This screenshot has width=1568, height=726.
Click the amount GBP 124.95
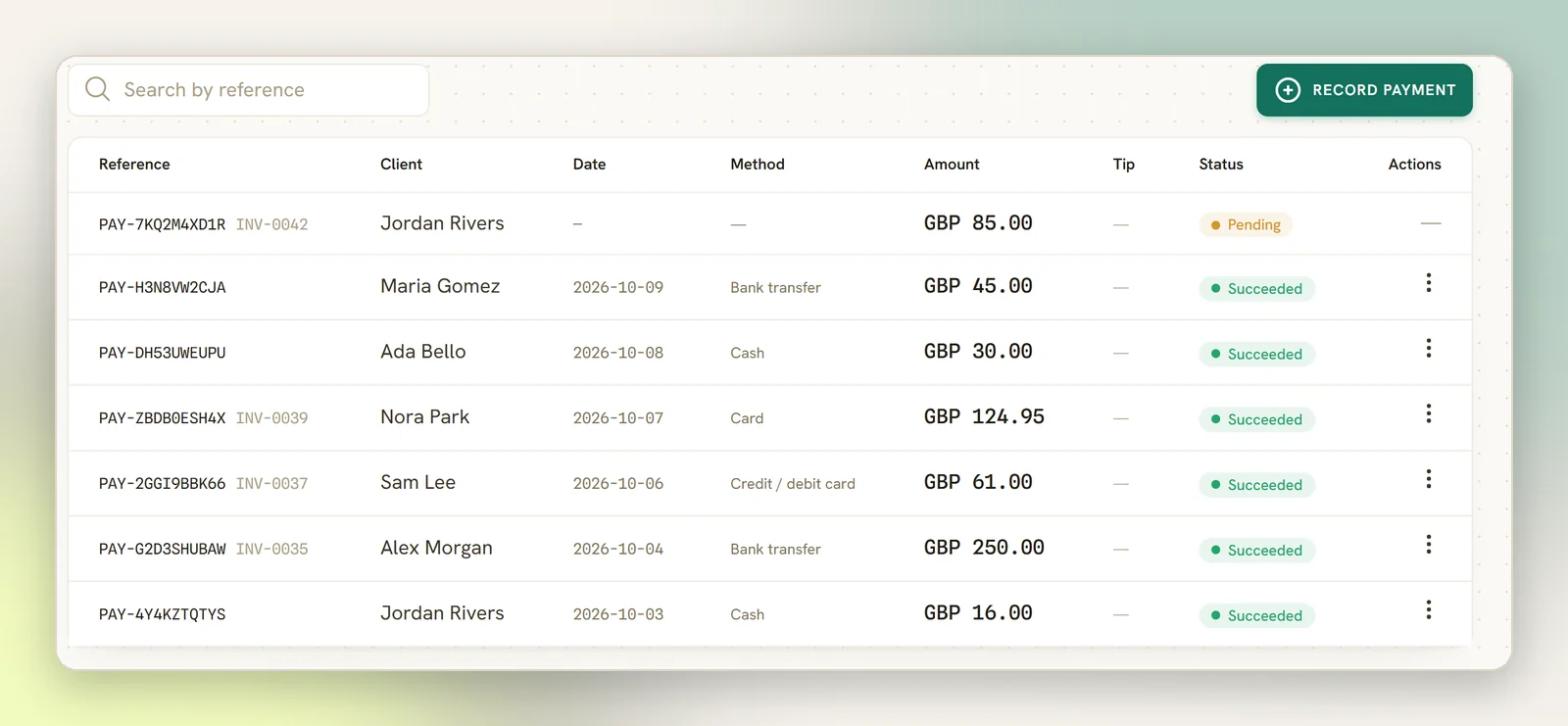coord(984,417)
